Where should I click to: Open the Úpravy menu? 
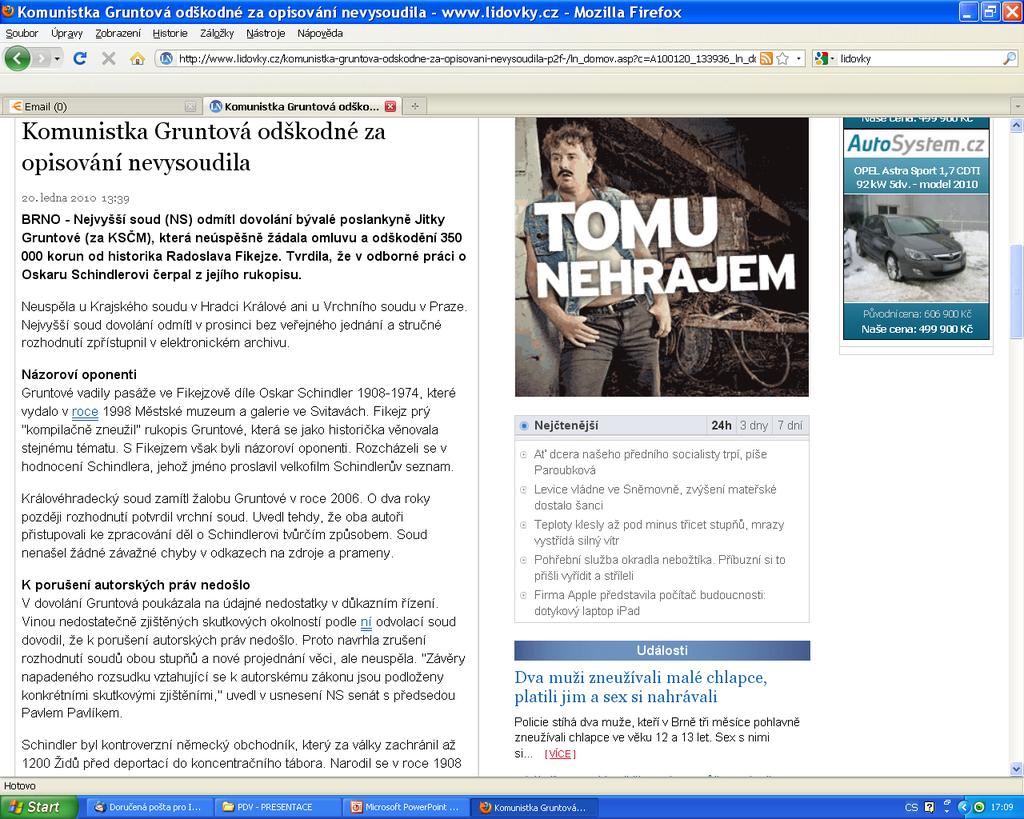pos(67,33)
